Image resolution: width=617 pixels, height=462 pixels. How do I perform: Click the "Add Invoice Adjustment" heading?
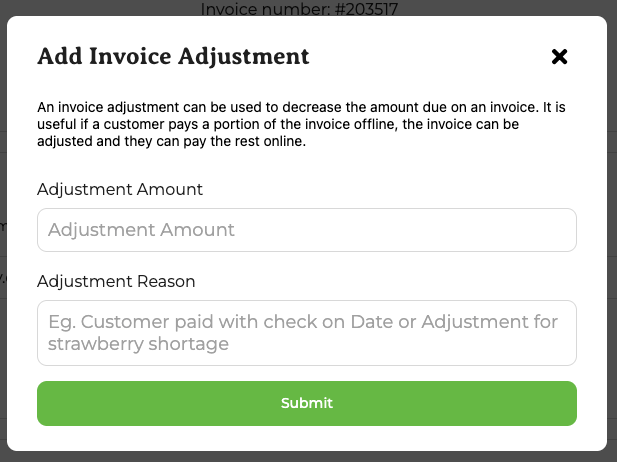coord(173,56)
